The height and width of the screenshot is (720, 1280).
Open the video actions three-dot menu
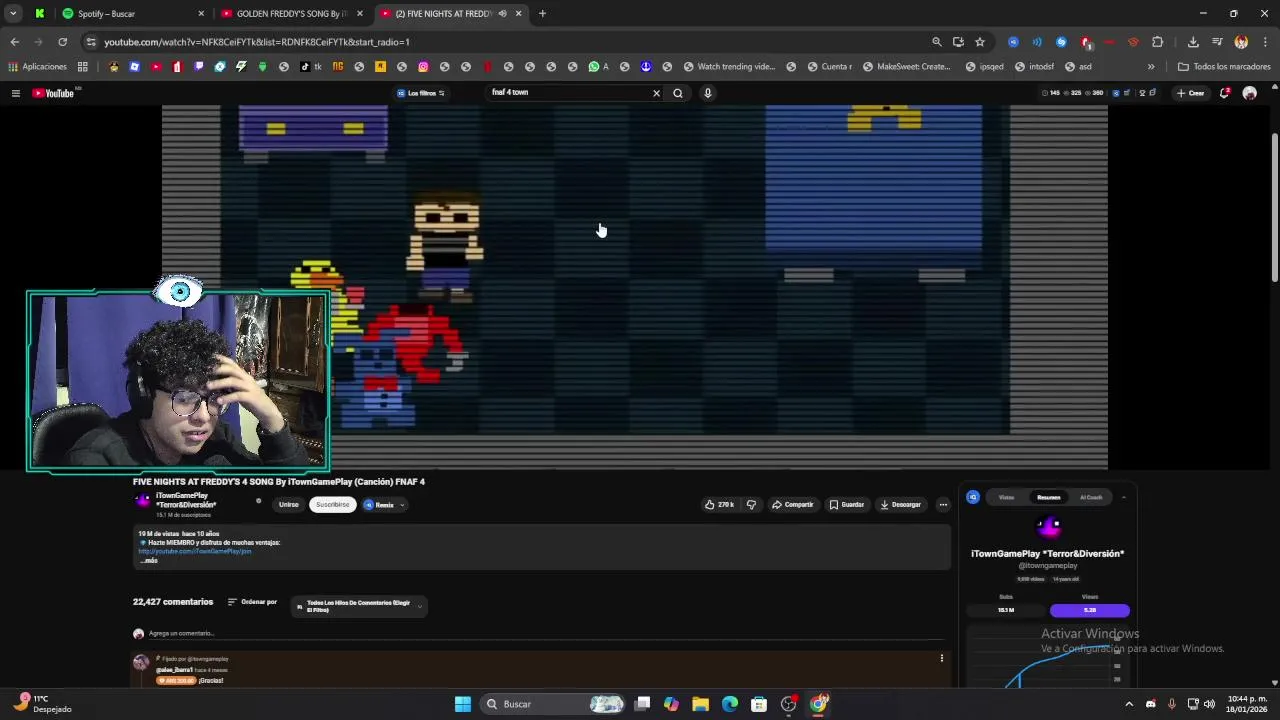[943, 505]
